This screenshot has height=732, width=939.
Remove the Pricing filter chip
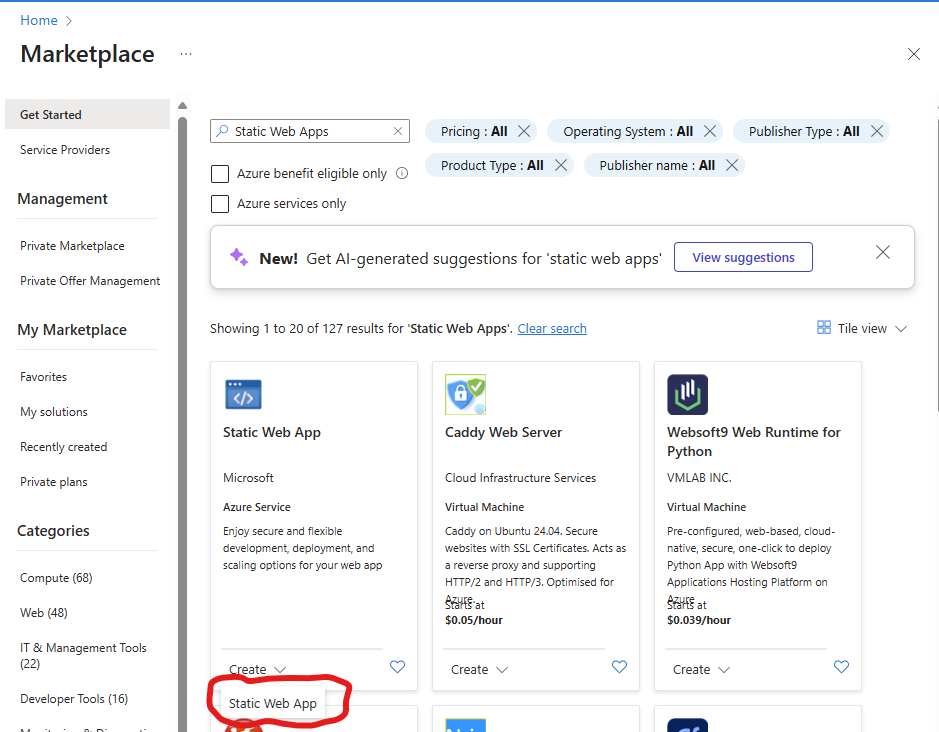524,131
